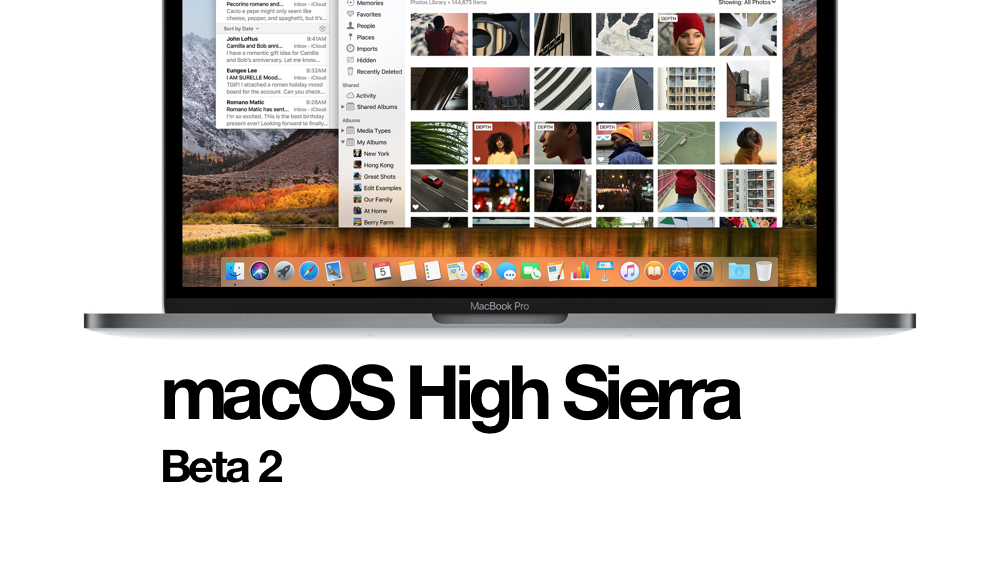Open the Pecorino romano email in Mail
This screenshot has height=561, width=1000.
276,11
